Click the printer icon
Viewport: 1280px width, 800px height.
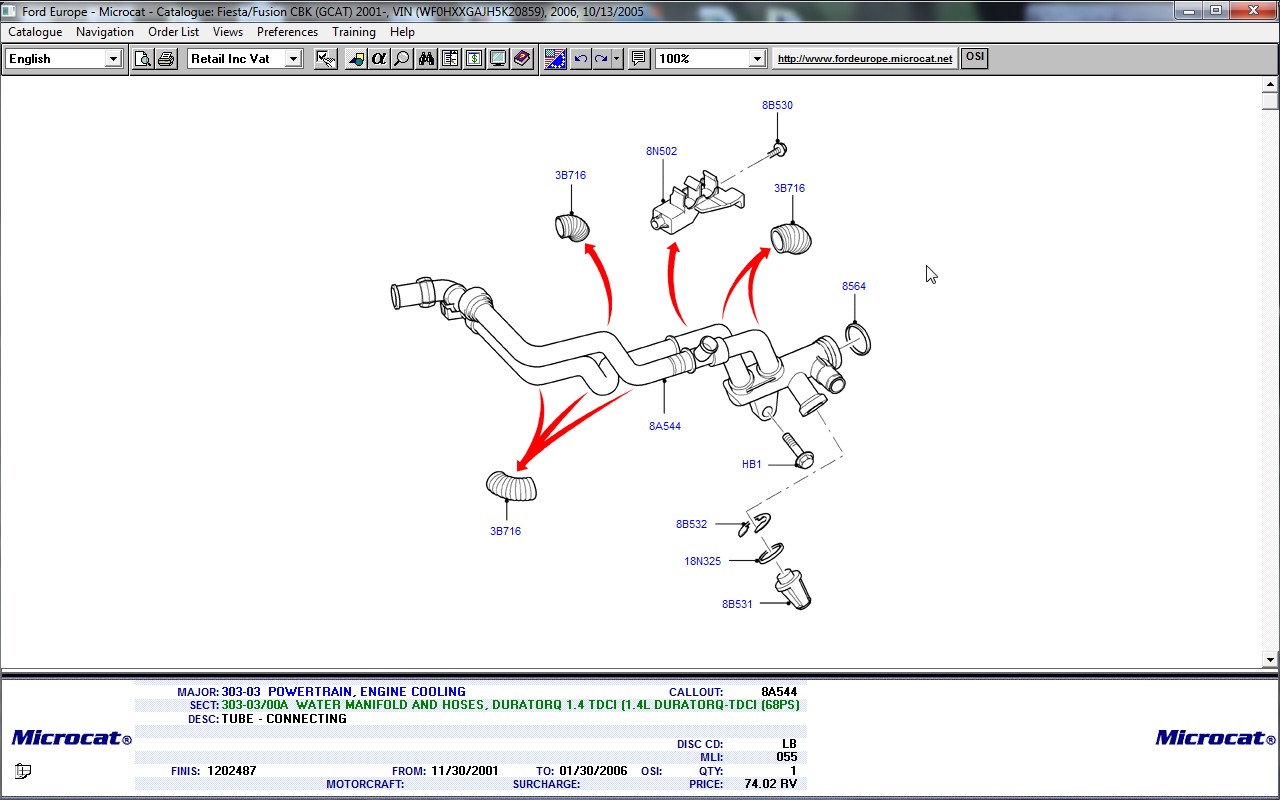click(x=166, y=59)
